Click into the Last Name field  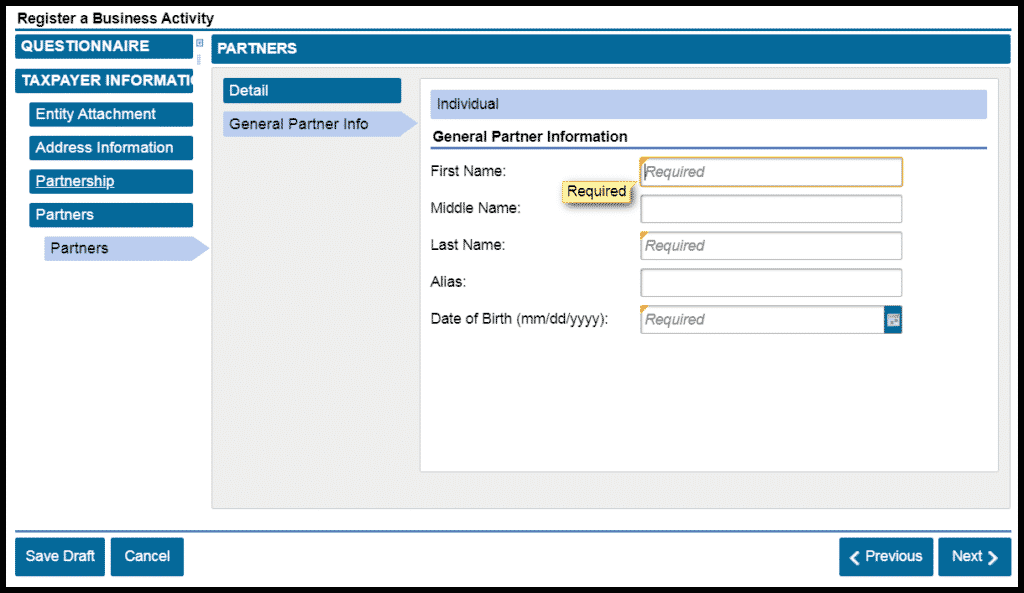coord(771,246)
